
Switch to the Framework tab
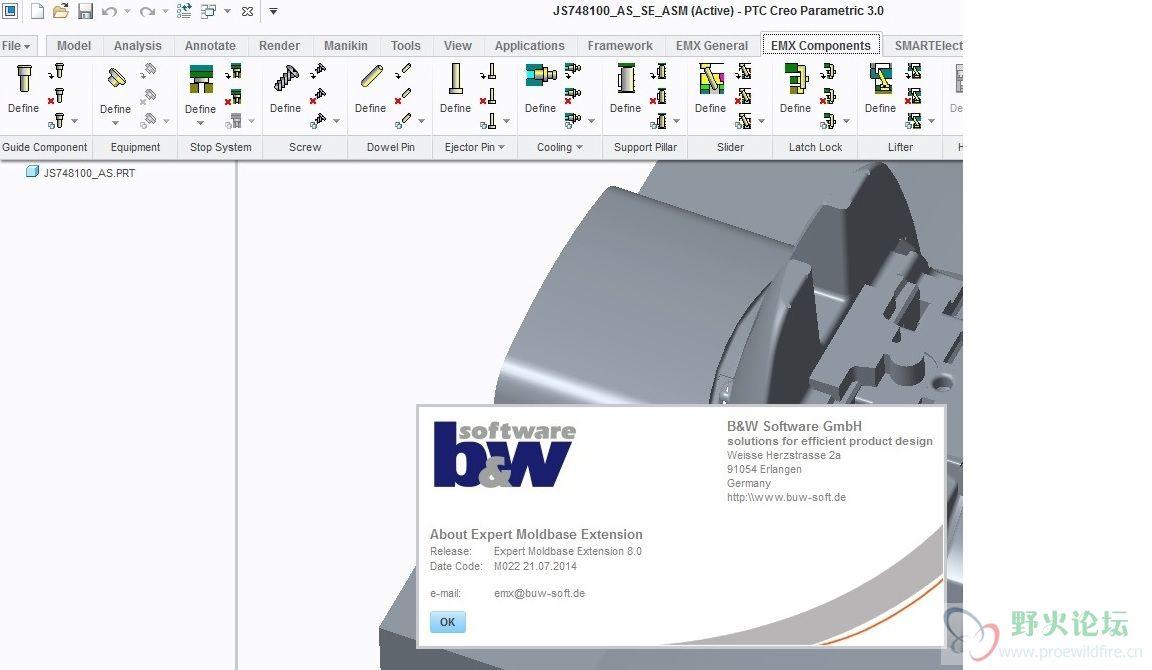pos(620,46)
